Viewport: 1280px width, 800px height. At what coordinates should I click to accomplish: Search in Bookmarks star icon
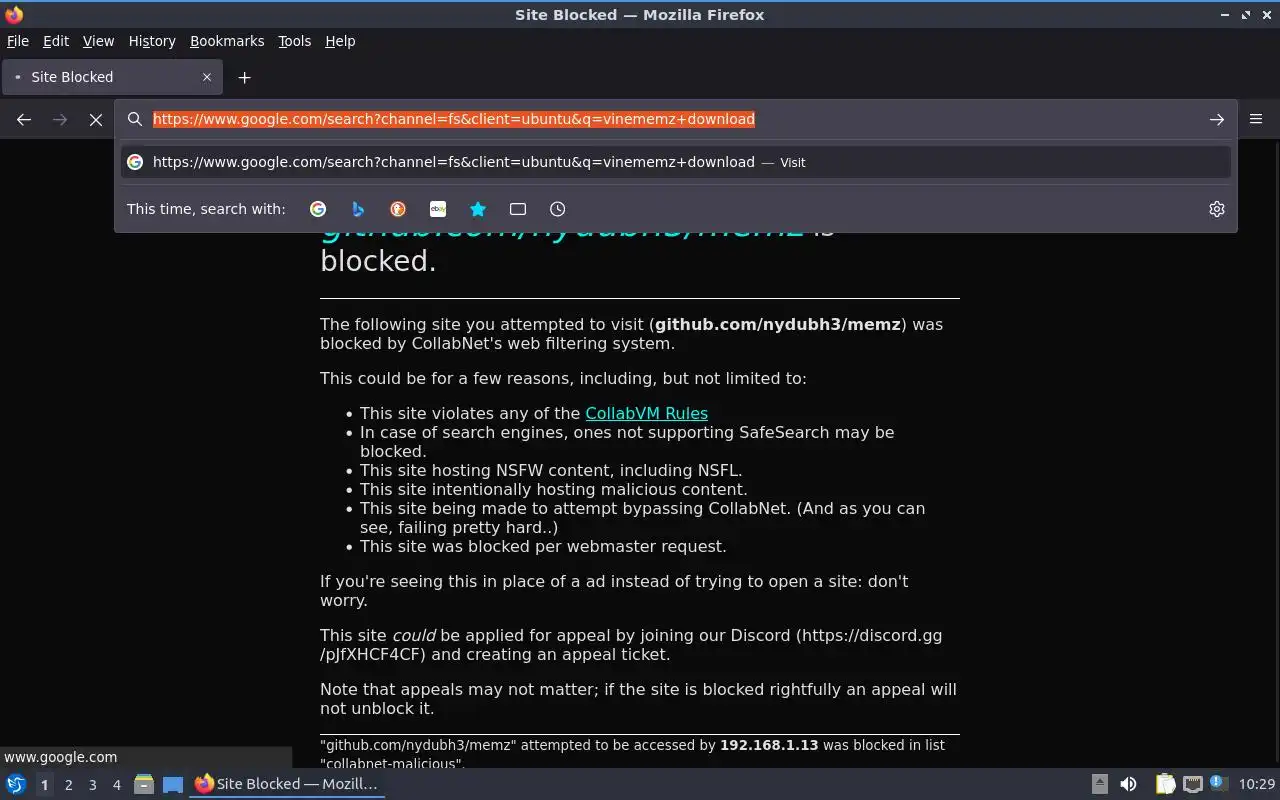coord(478,209)
